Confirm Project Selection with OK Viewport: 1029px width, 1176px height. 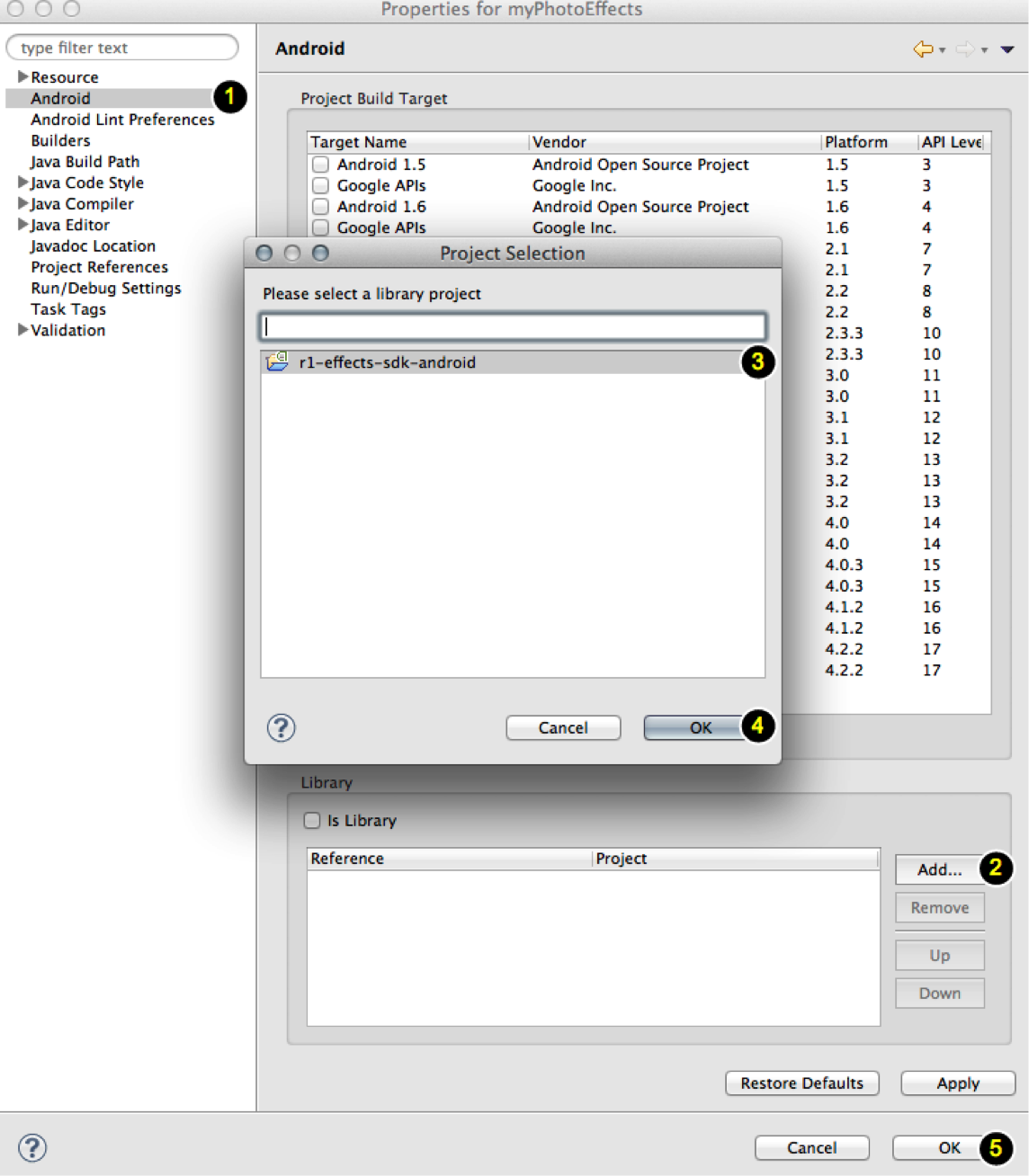(701, 727)
